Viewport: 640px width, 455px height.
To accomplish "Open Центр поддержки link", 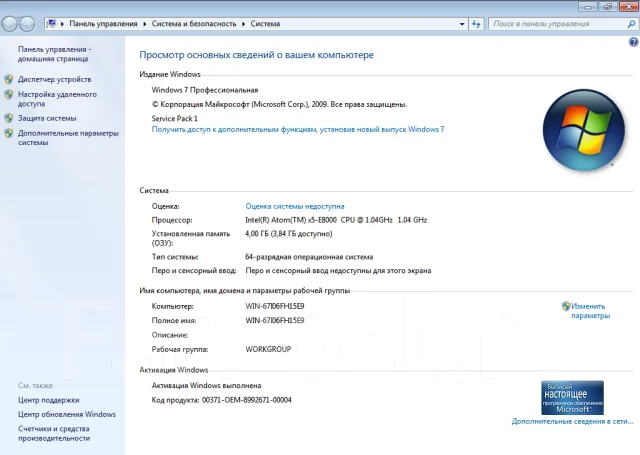I will (x=49, y=400).
